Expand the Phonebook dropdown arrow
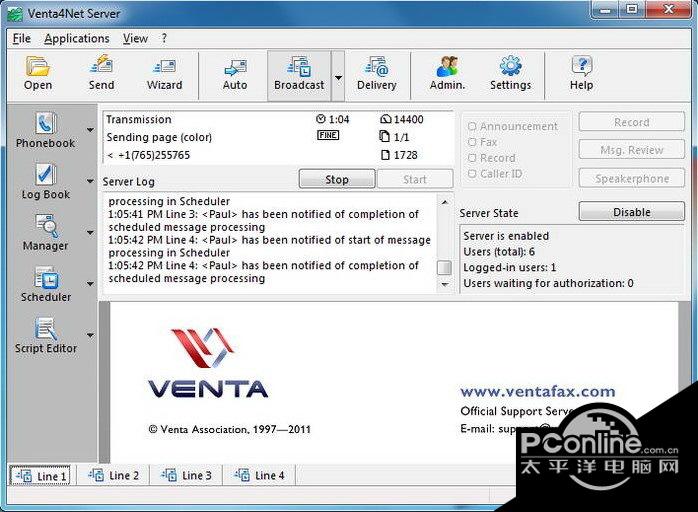This screenshot has height=512, width=698. [x=90, y=130]
